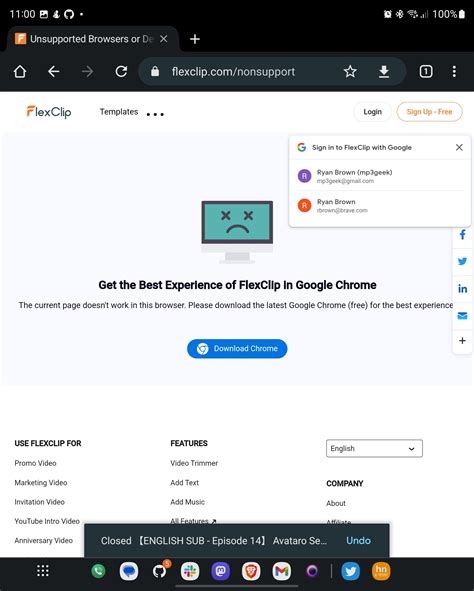
Task: Share on LinkedIn via sidebar icon
Action: click(462, 289)
